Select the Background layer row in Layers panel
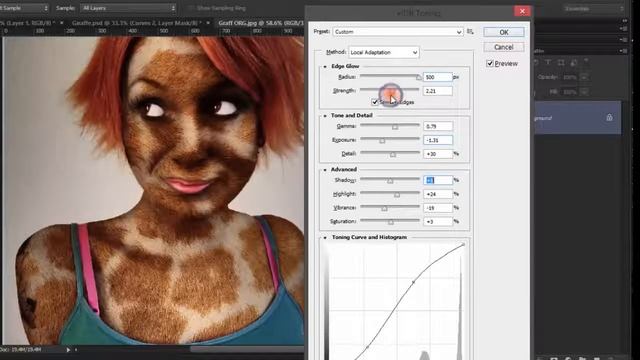 pos(578,118)
